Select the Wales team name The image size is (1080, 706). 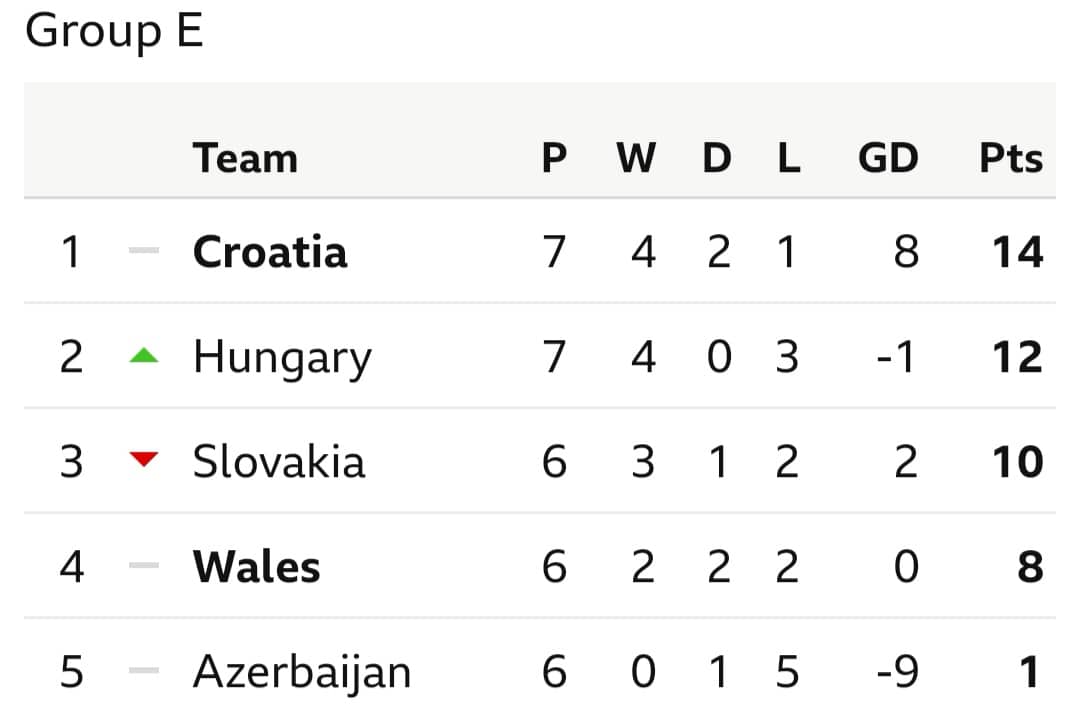257,567
